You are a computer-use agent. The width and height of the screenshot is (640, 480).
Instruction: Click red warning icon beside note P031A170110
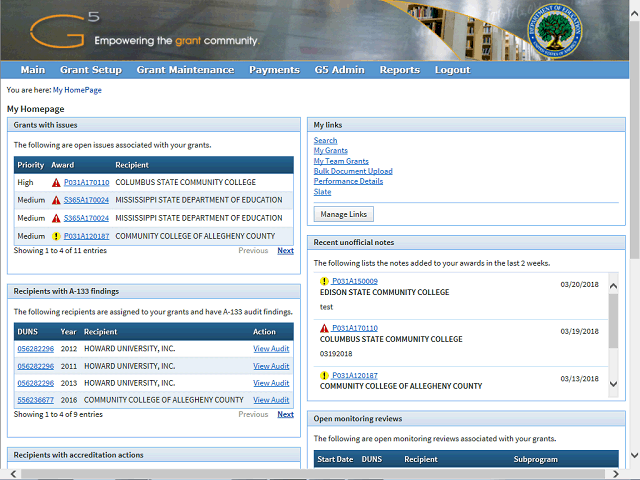point(324,328)
